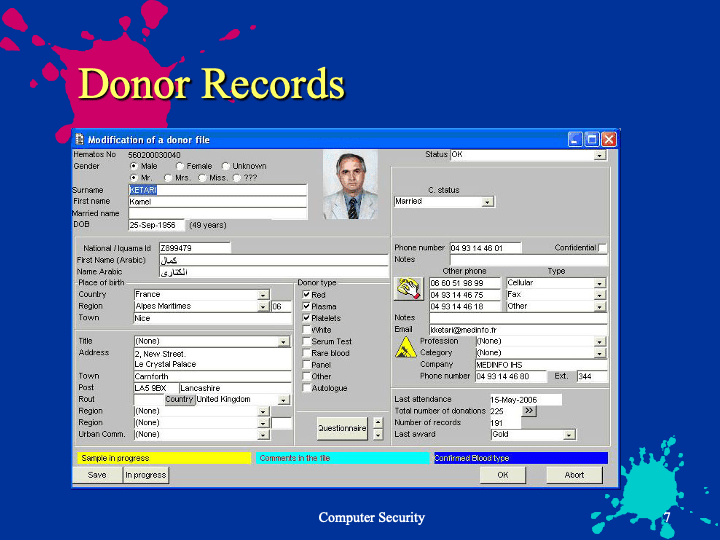Screen dimensions: 720x540
Task: Enable the Confidential checkbox
Action: [602, 248]
